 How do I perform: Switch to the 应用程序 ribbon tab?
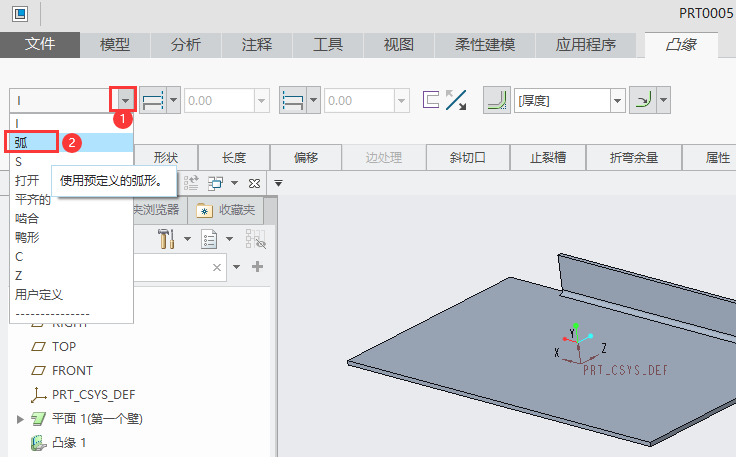[x=585, y=45]
